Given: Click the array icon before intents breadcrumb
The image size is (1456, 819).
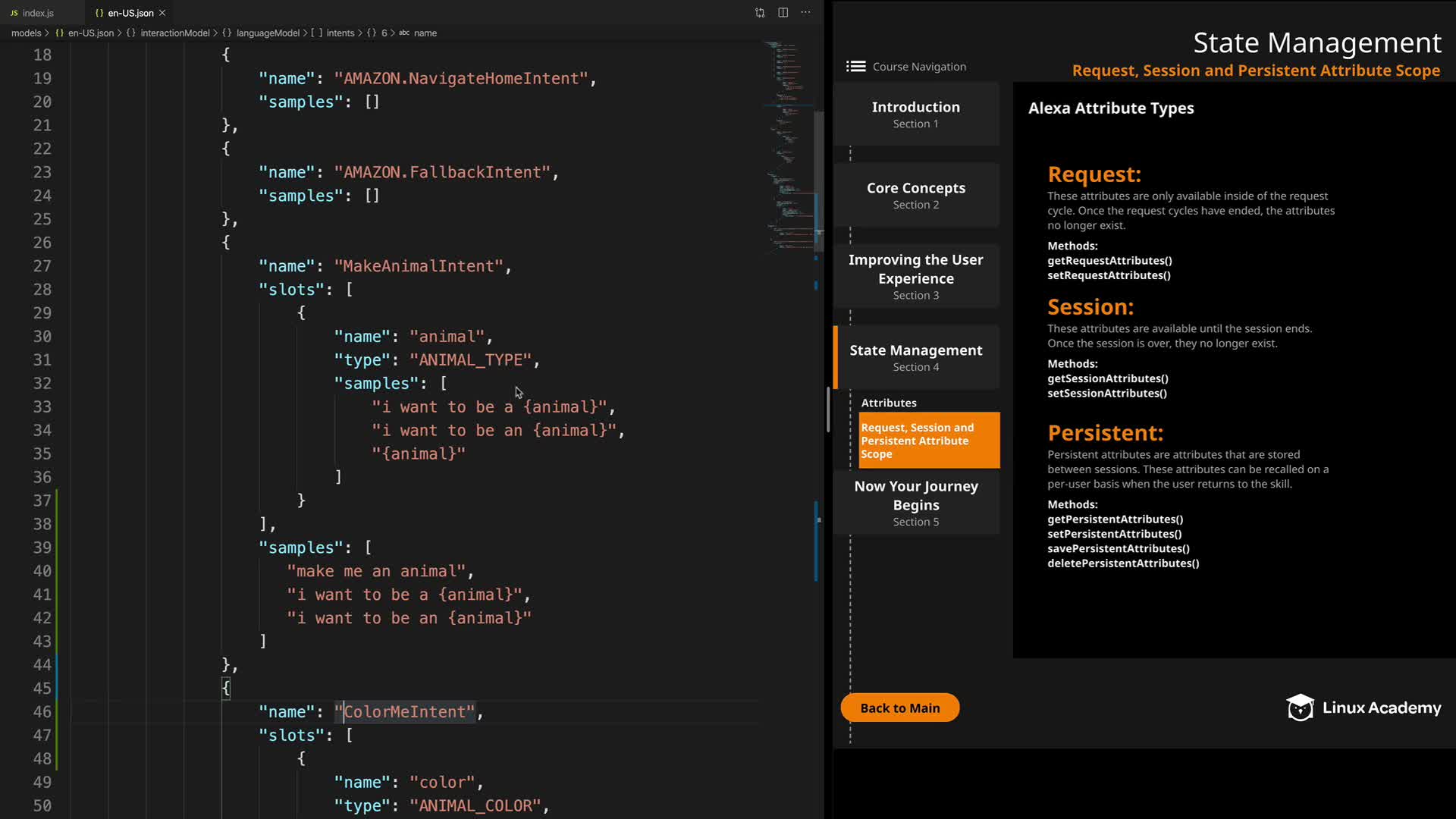Looking at the screenshot, I should pyautogui.click(x=316, y=33).
